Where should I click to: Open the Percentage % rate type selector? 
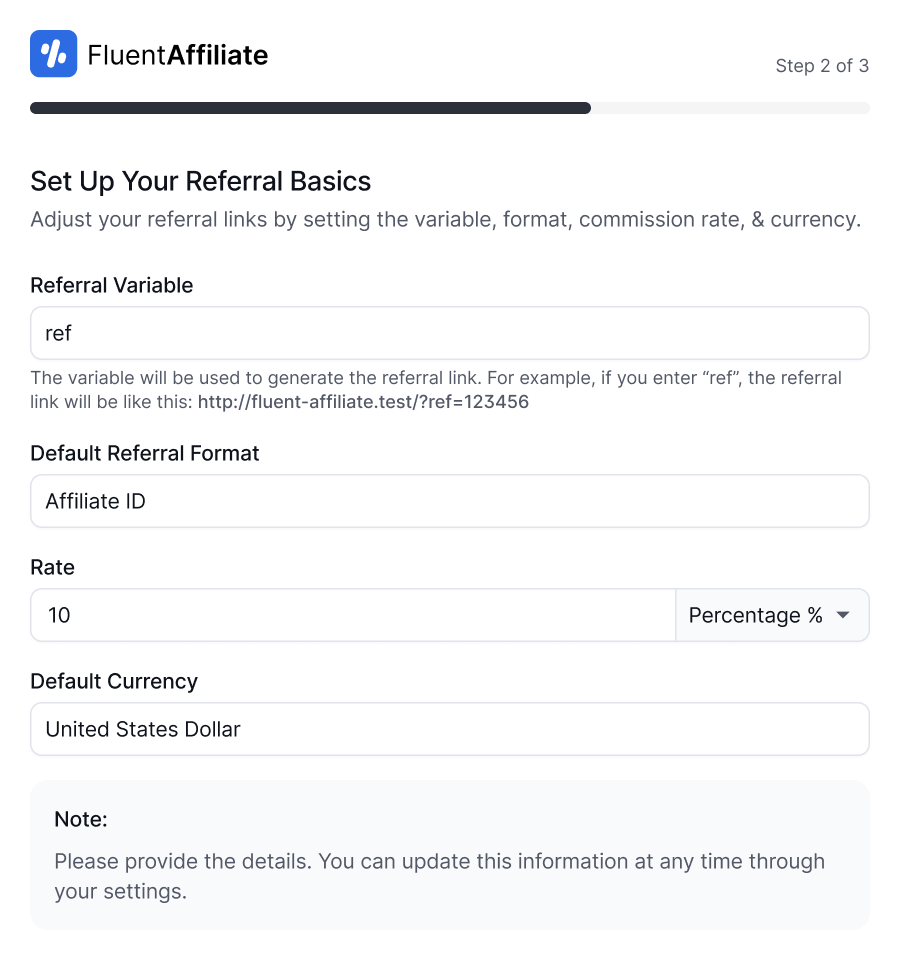point(771,615)
